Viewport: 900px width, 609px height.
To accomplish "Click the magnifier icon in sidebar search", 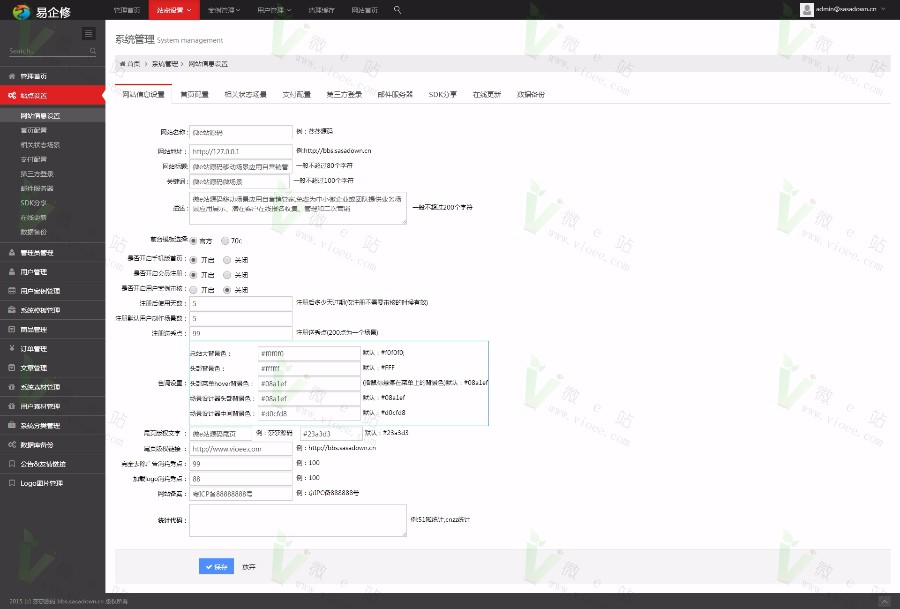I will click(x=93, y=51).
